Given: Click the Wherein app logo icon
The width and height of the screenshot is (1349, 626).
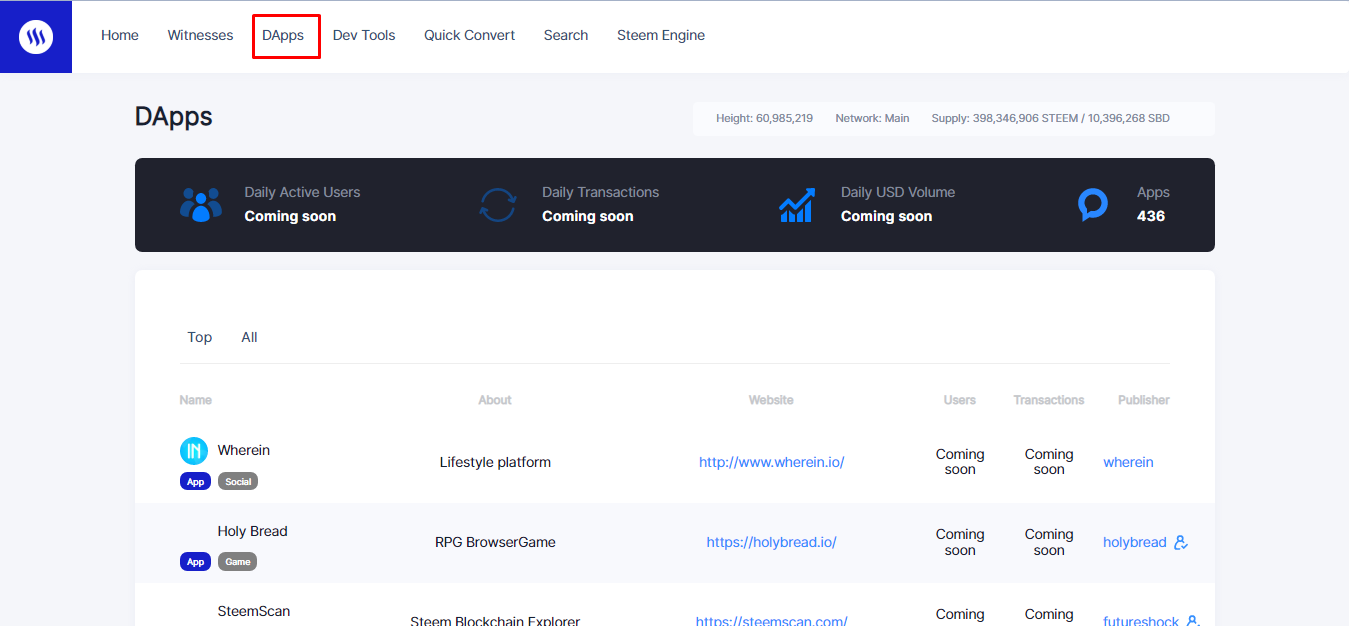Looking at the screenshot, I should tap(194, 451).
